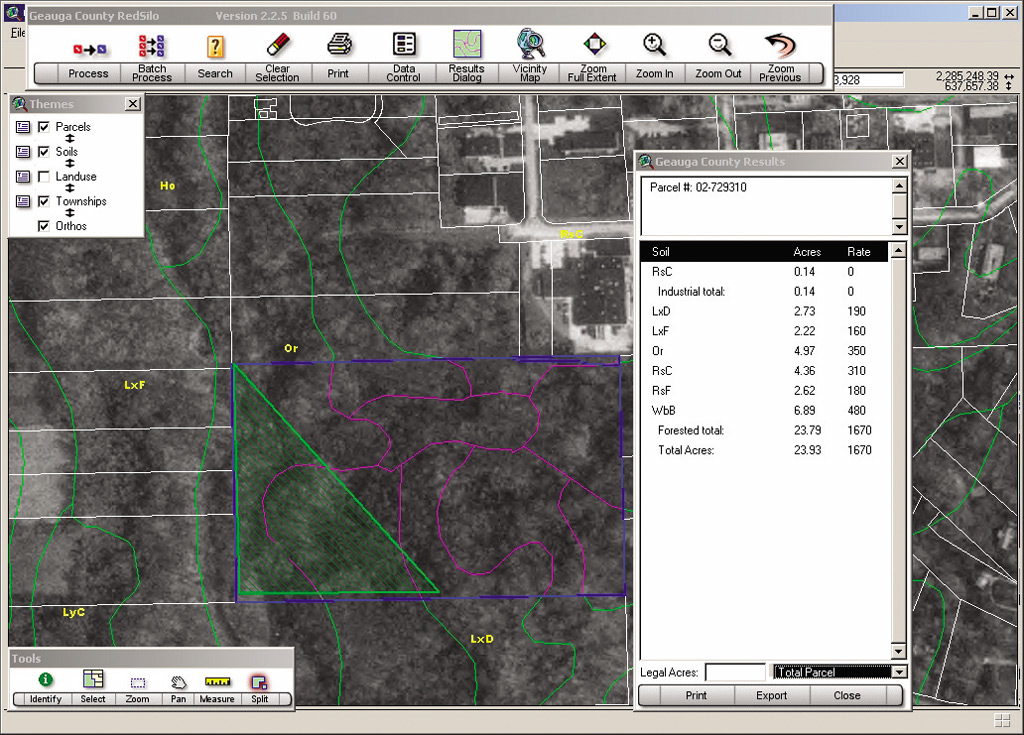
Task: Open the Soils theme legend icon
Action: point(23,152)
